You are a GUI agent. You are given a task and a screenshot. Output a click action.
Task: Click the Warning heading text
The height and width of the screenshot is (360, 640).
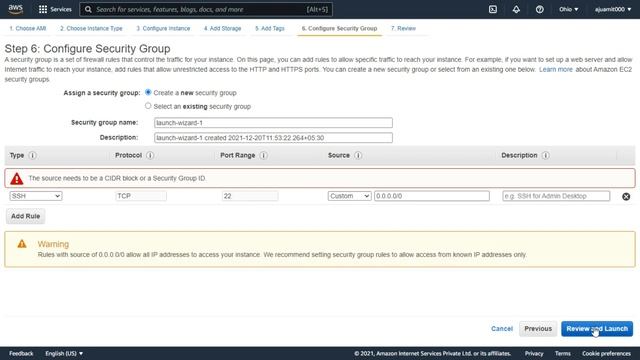coord(53,244)
